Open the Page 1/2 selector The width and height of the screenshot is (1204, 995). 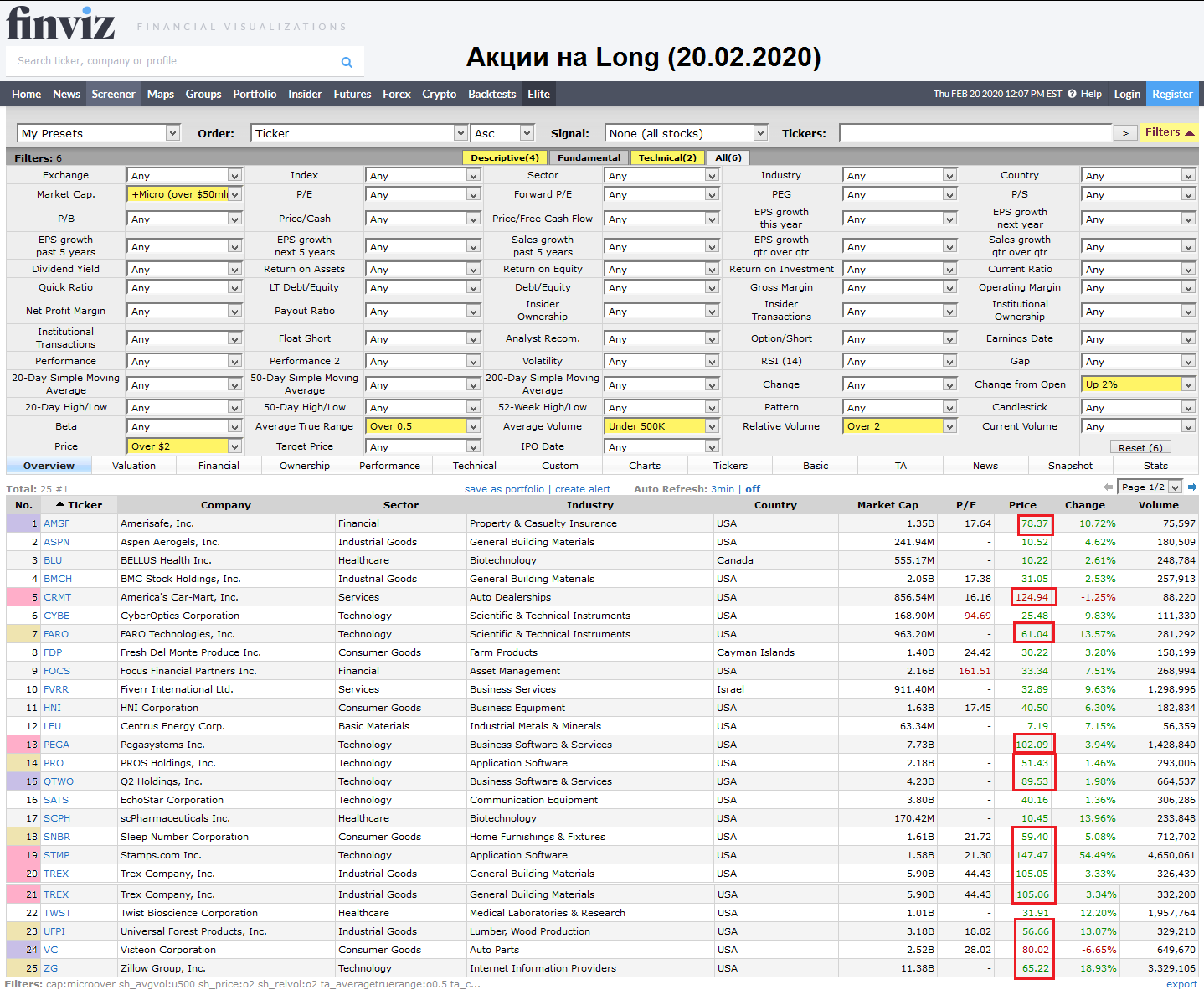(x=1150, y=487)
